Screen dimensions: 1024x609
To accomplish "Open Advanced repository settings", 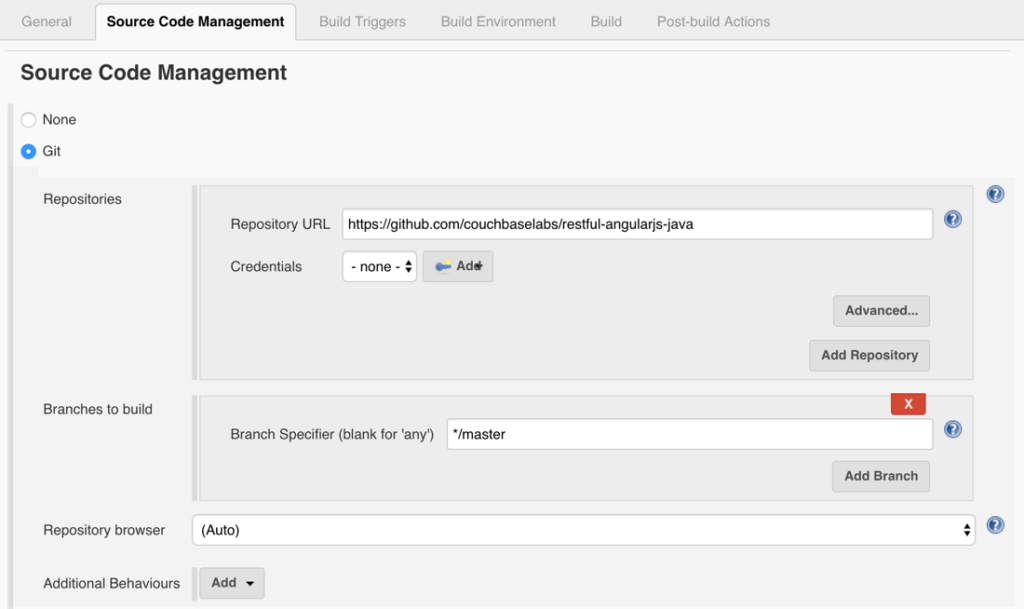I will [881, 311].
